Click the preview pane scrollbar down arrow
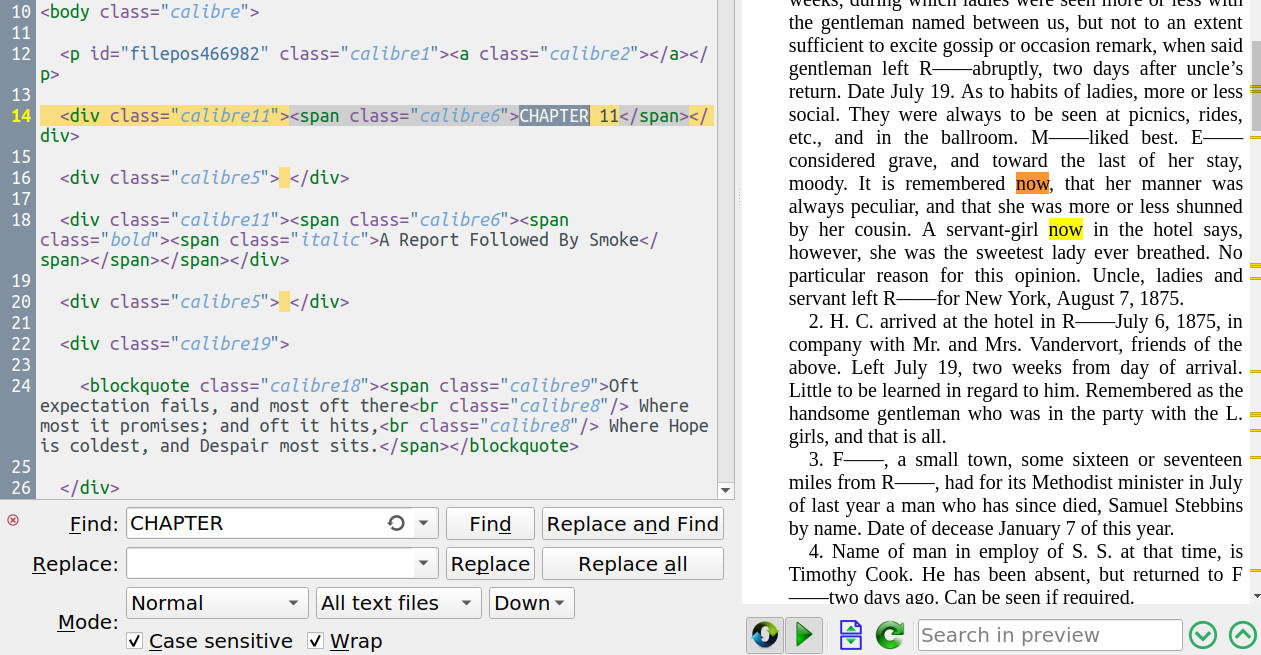 coord(1255,596)
